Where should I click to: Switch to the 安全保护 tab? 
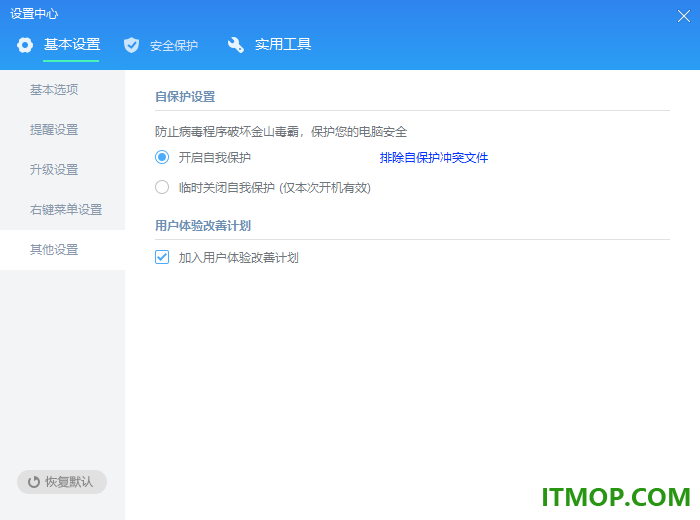point(174,46)
